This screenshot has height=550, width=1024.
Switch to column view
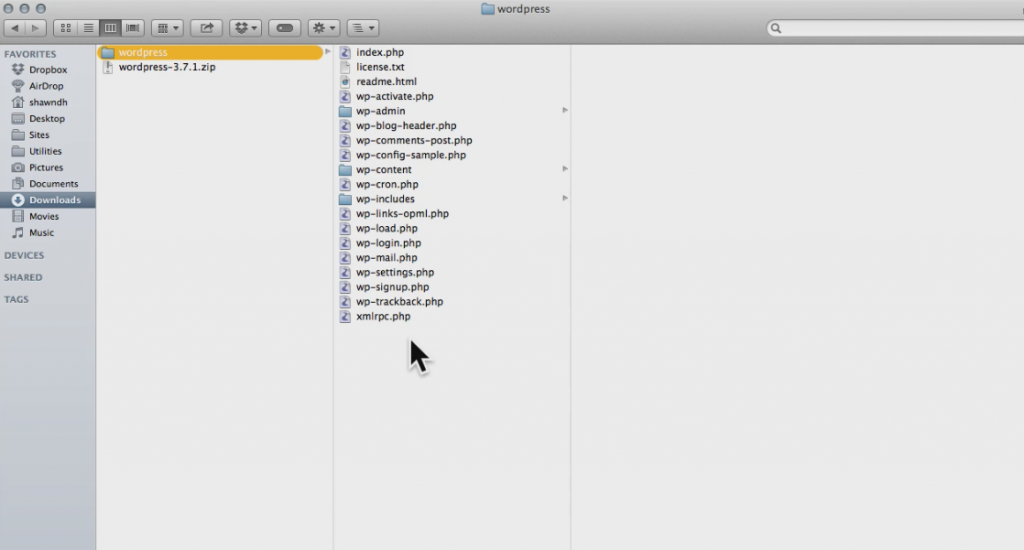point(110,28)
